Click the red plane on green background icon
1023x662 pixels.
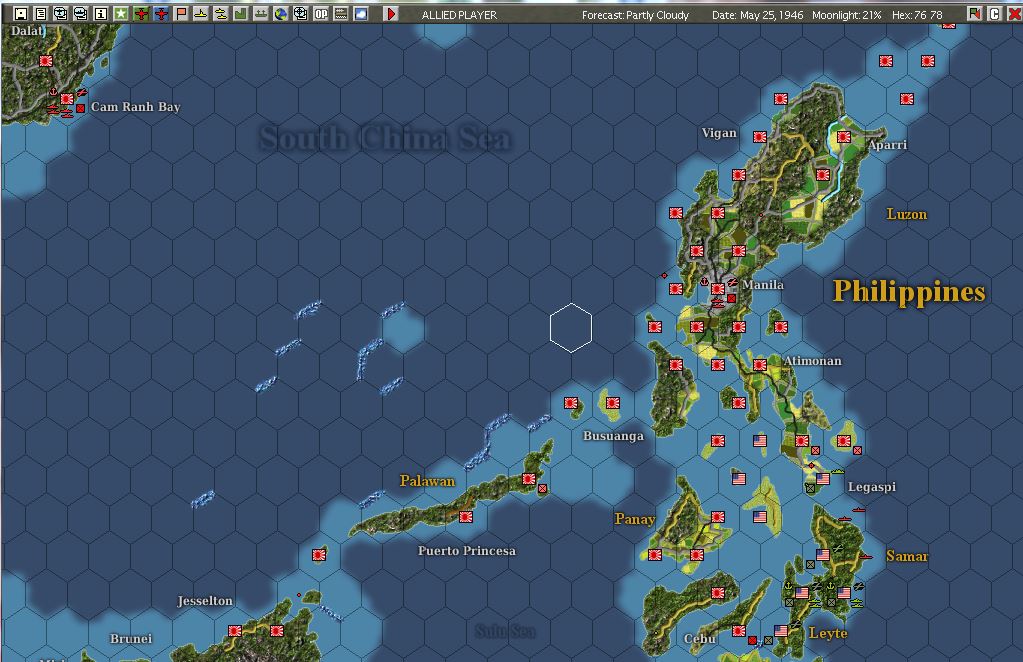141,14
